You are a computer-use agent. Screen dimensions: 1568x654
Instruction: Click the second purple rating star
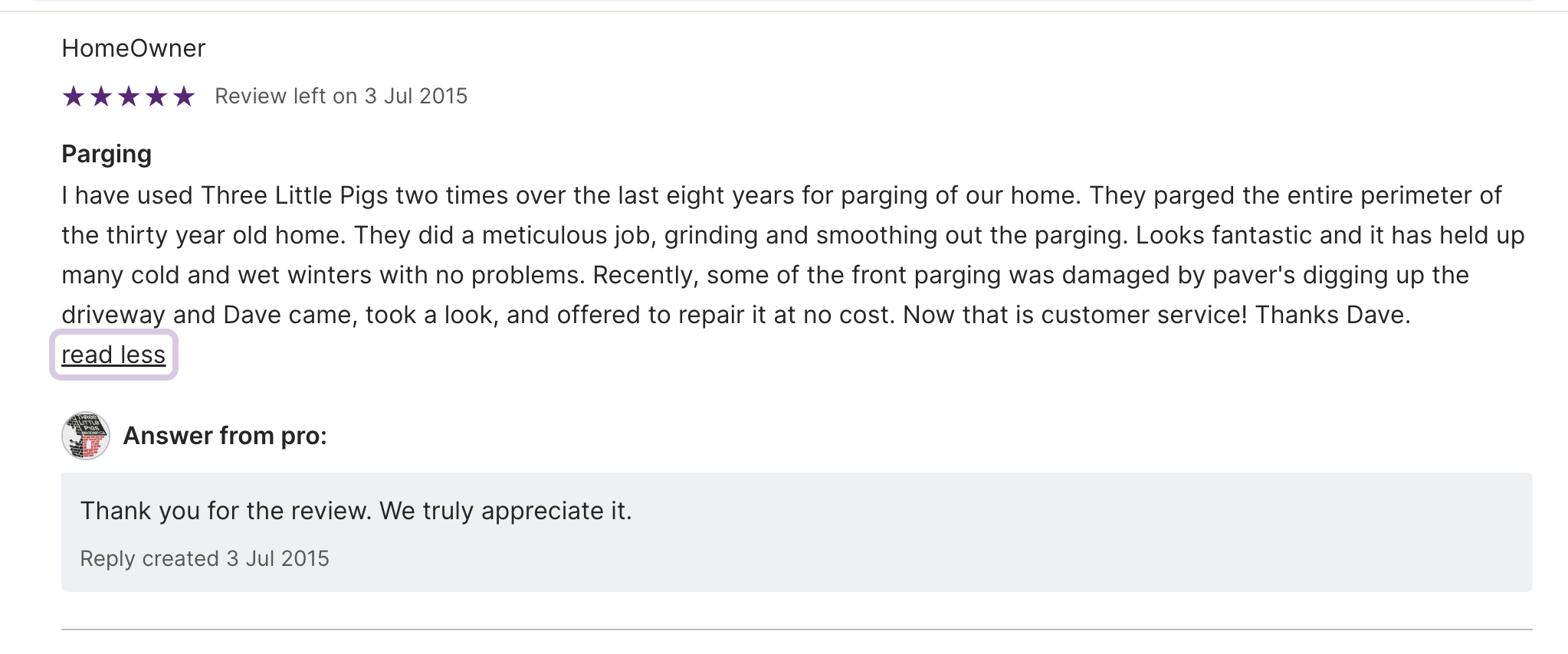click(101, 96)
